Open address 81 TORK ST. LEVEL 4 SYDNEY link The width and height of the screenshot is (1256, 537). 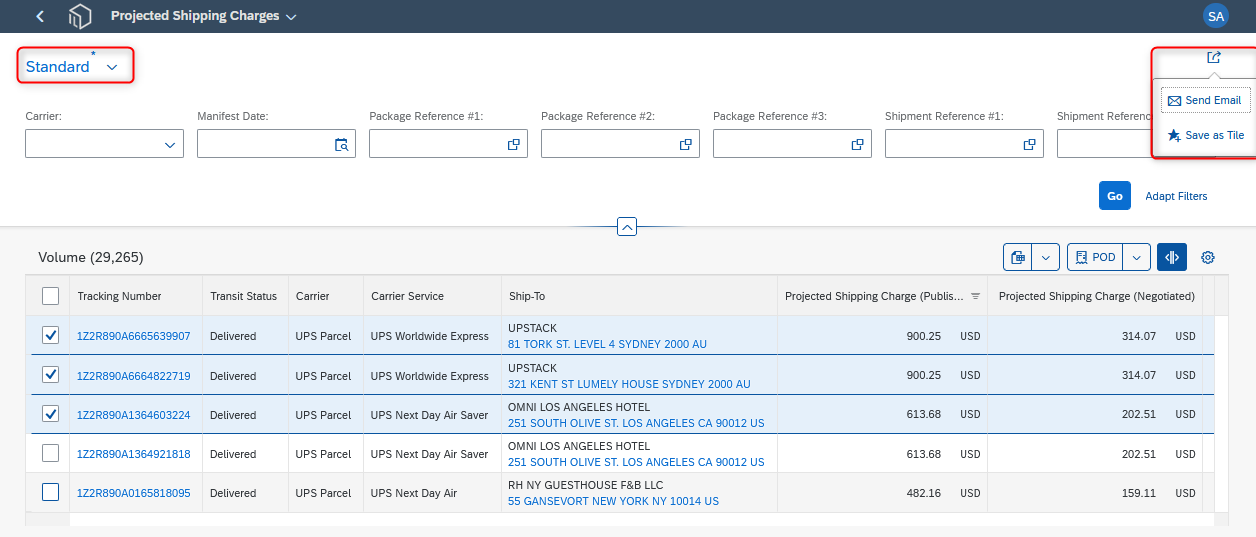click(607, 344)
